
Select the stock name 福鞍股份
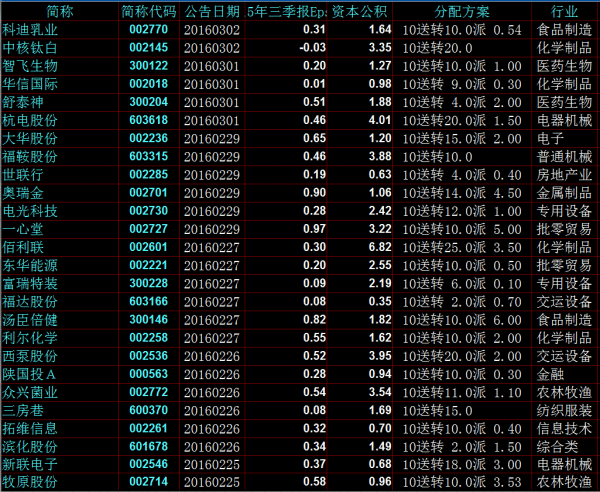pyautogui.click(x=30, y=156)
